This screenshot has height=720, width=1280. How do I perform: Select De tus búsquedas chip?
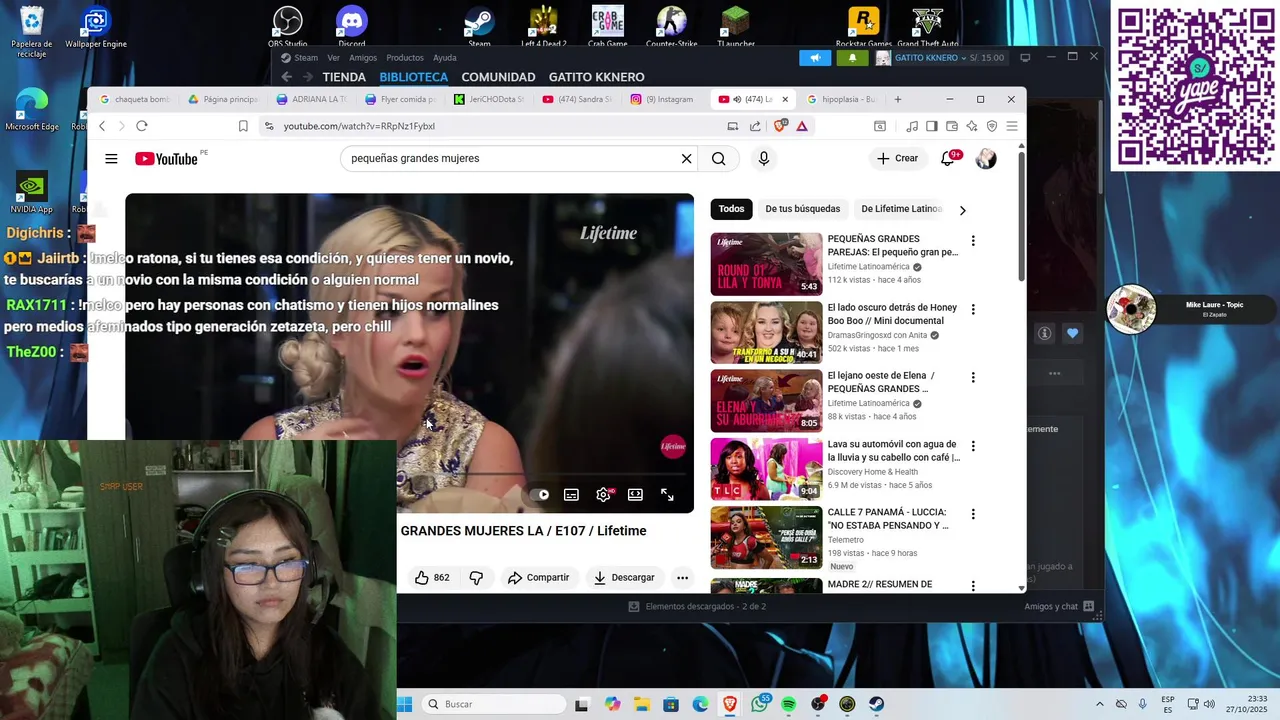[x=802, y=209]
